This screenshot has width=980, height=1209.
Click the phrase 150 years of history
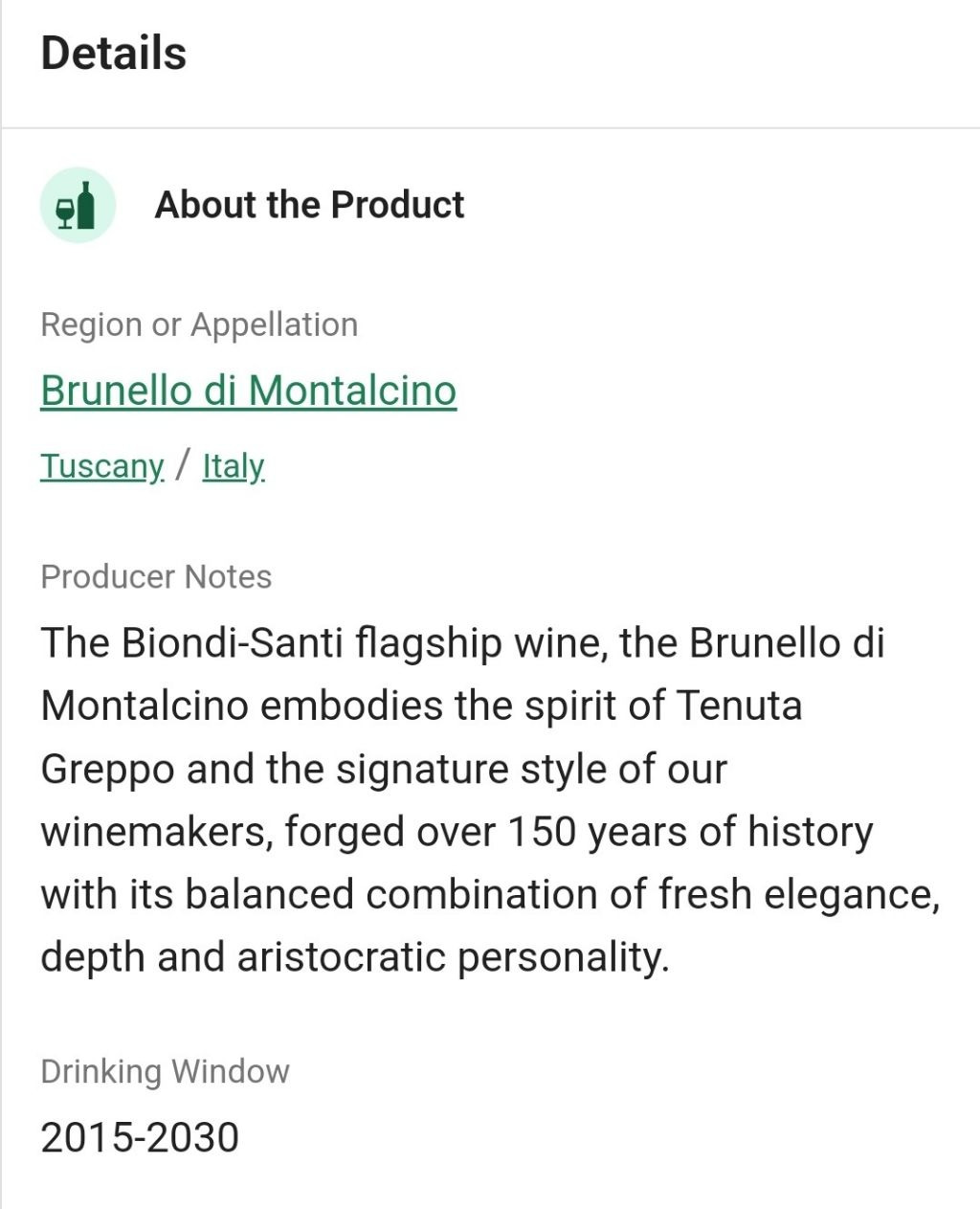[x=690, y=832]
